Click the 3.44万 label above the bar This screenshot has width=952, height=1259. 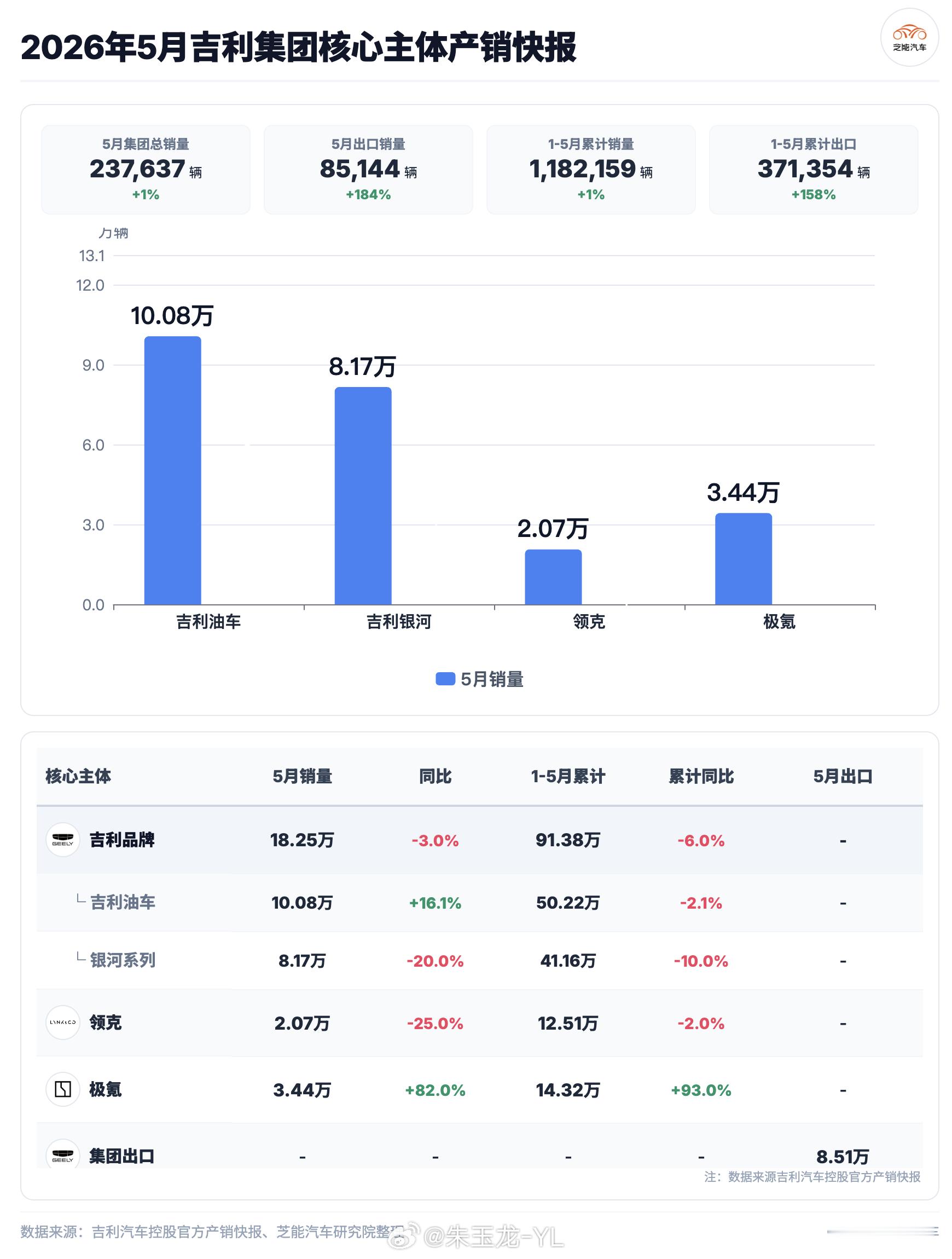[x=743, y=492]
